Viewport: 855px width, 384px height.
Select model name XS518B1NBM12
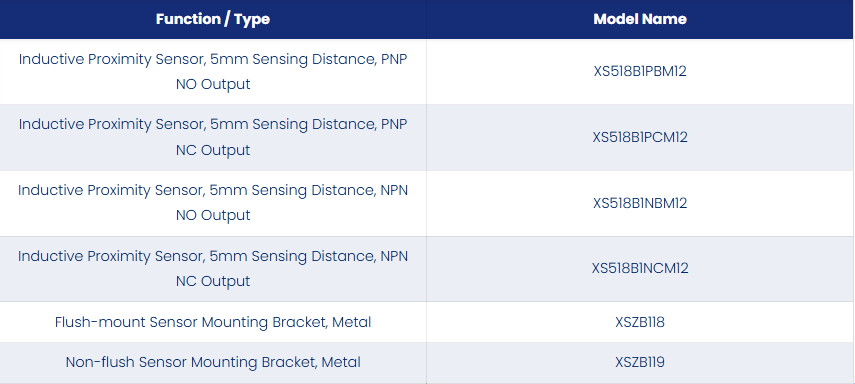640,203
